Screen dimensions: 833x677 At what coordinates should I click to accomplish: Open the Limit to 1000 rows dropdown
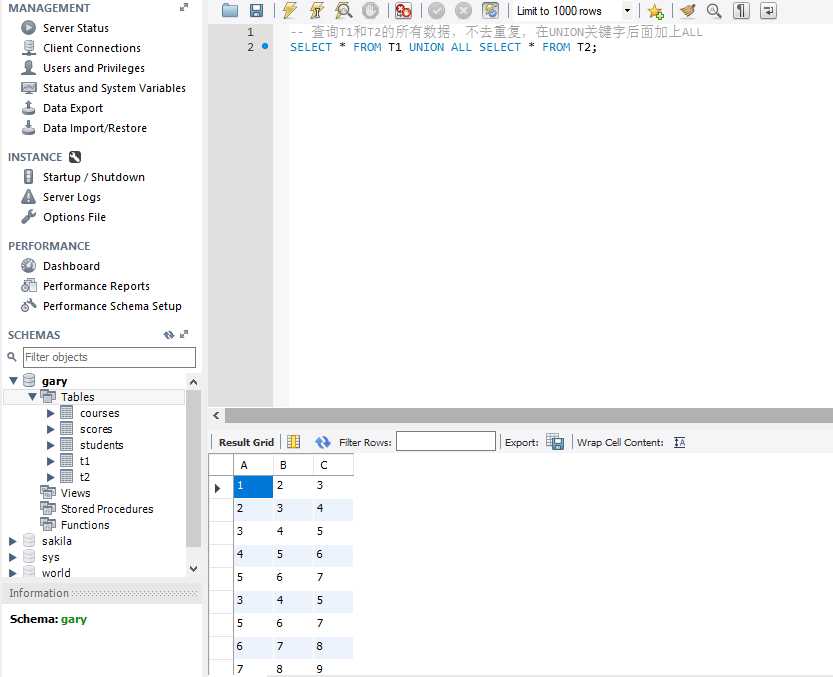coord(627,11)
